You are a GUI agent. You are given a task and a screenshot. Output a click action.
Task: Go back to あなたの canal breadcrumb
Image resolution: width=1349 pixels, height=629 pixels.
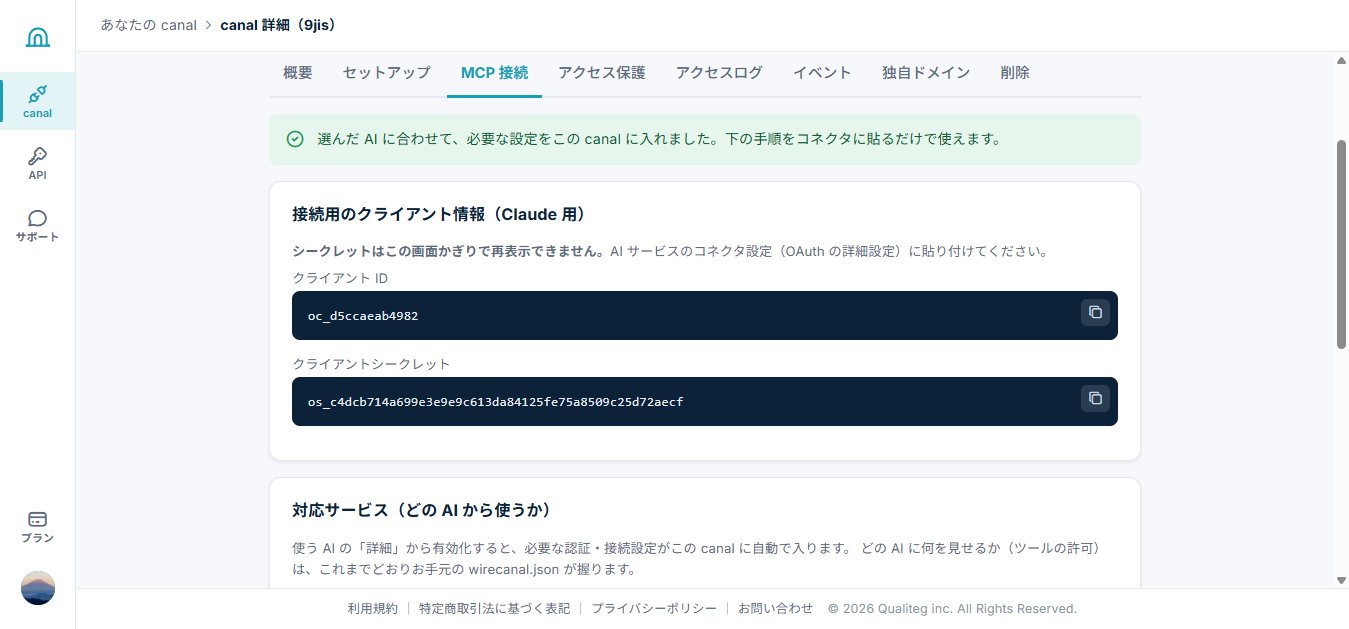[148, 25]
